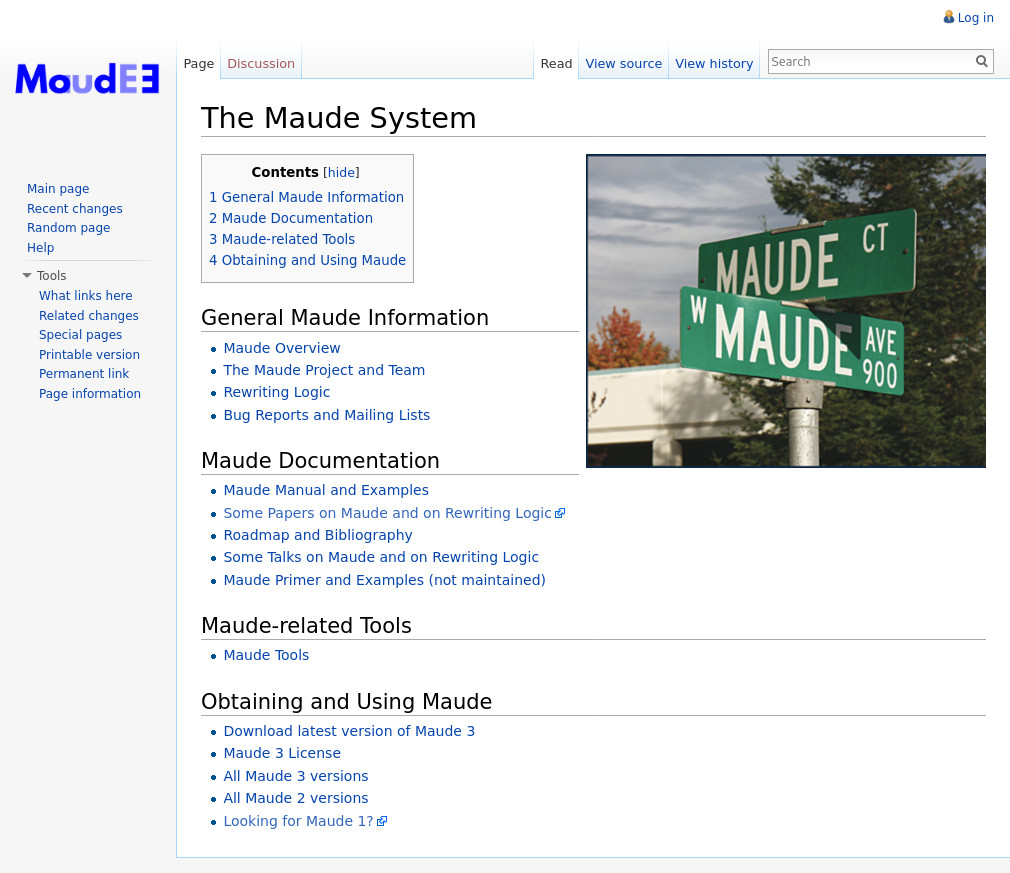Open Bug Reports and Mailing Lists

coord(326,415)
